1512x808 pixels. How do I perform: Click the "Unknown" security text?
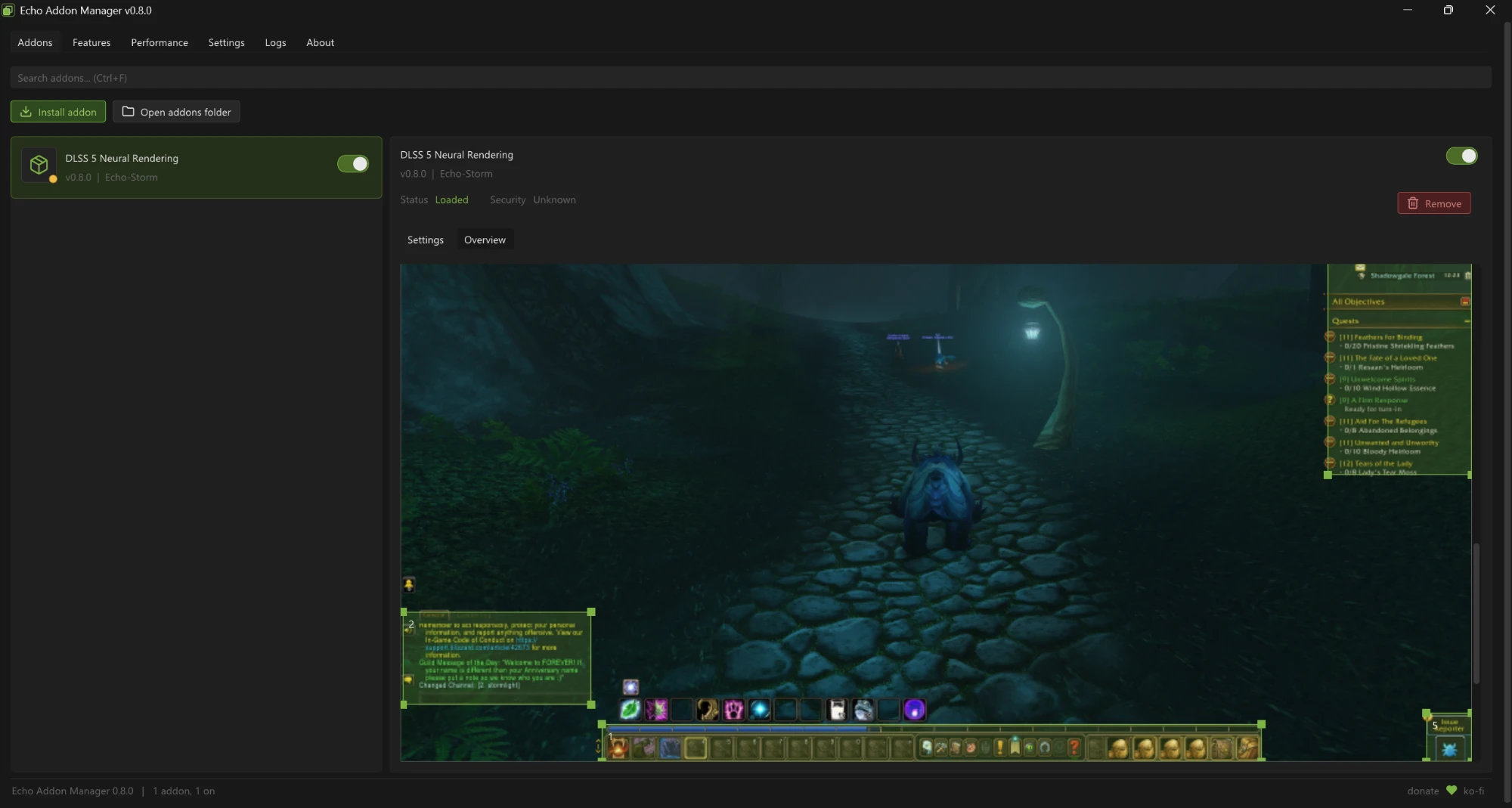554,200
